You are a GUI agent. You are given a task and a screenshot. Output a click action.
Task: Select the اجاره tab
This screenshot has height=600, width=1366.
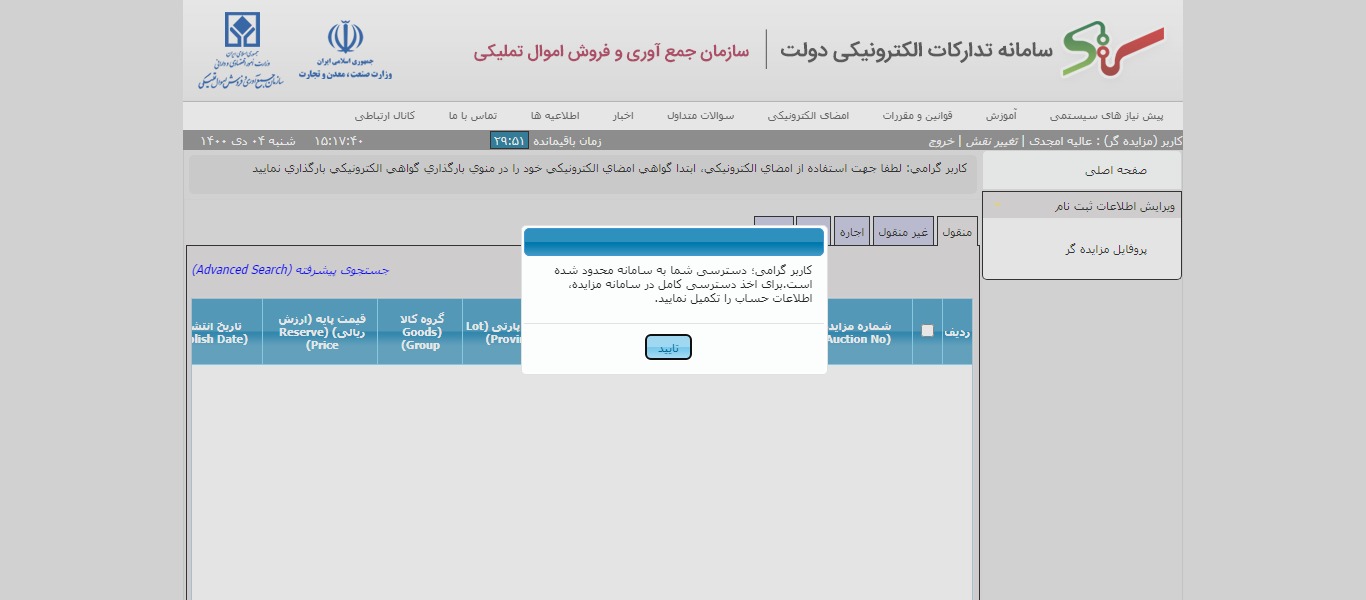tap(851, 232)
